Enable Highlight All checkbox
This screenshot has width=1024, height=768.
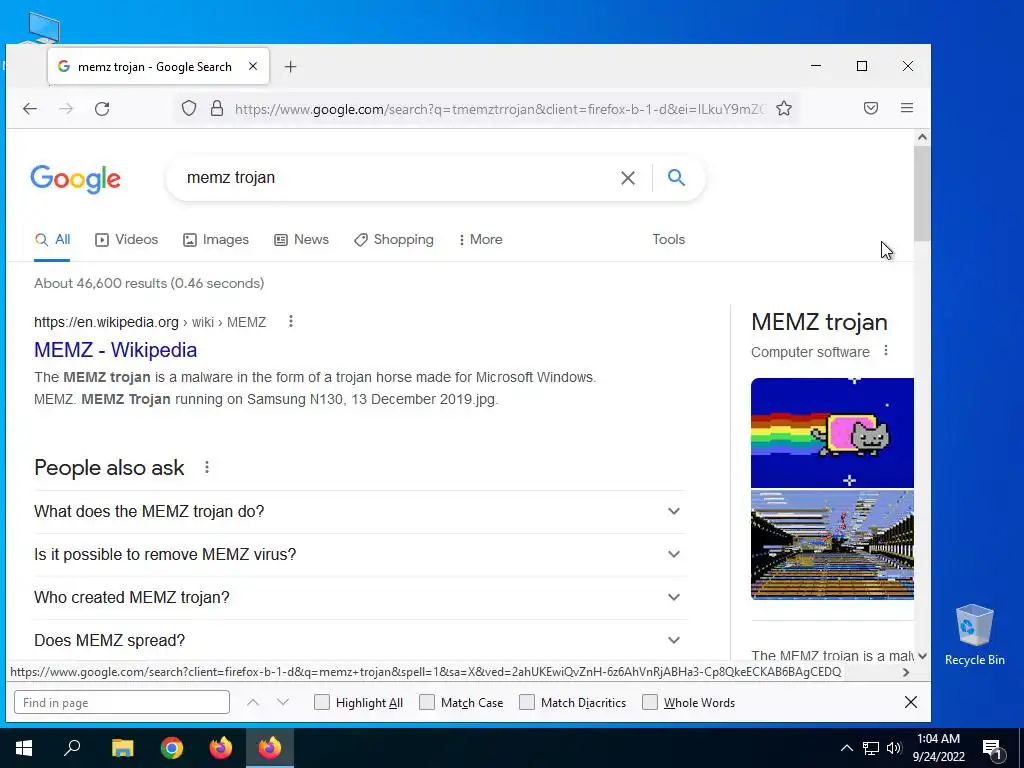[322, 702]
